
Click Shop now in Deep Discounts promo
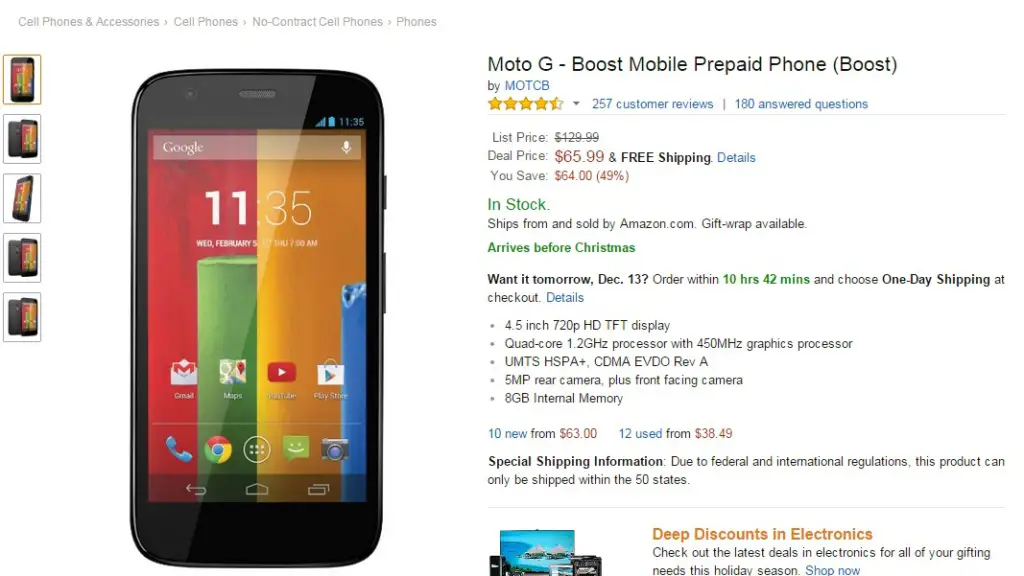click(832, 569)
